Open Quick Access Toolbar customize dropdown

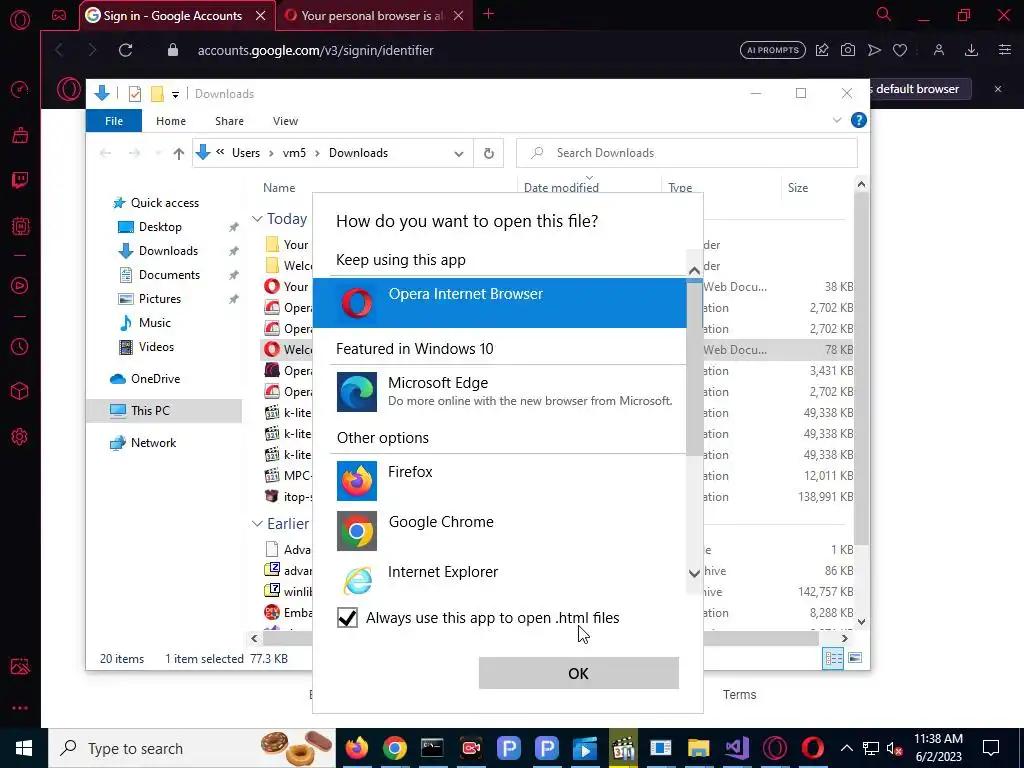[175, 95]
